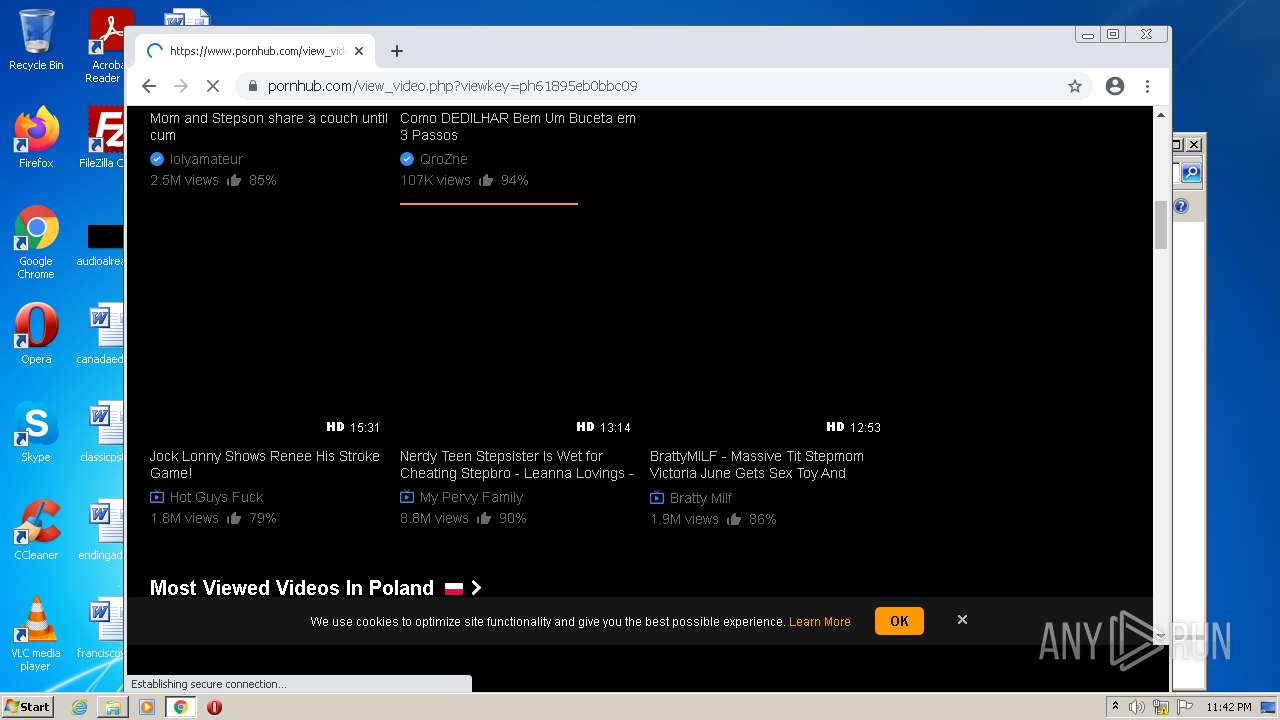Click the red Opera icon in the taskbar

click(214, 707)
